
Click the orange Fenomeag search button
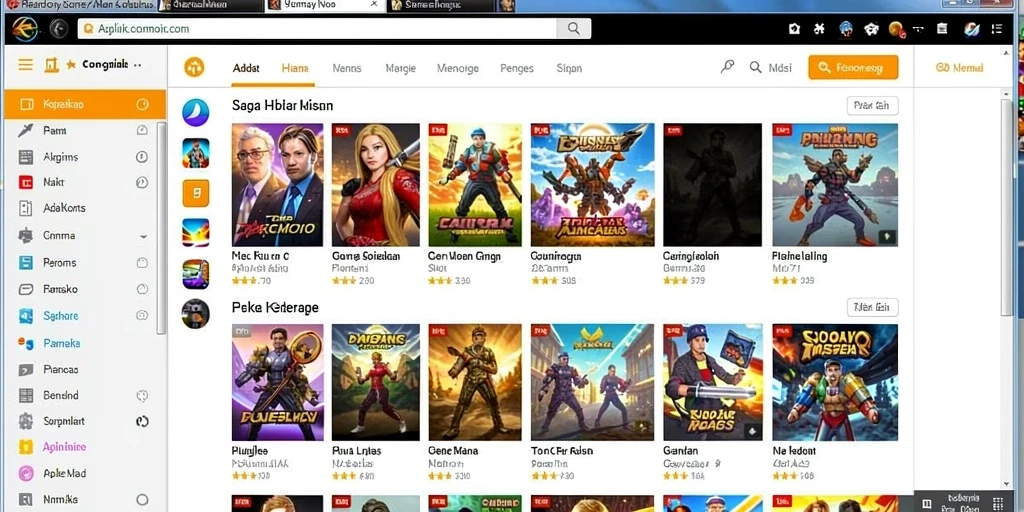tap(853, 67)
